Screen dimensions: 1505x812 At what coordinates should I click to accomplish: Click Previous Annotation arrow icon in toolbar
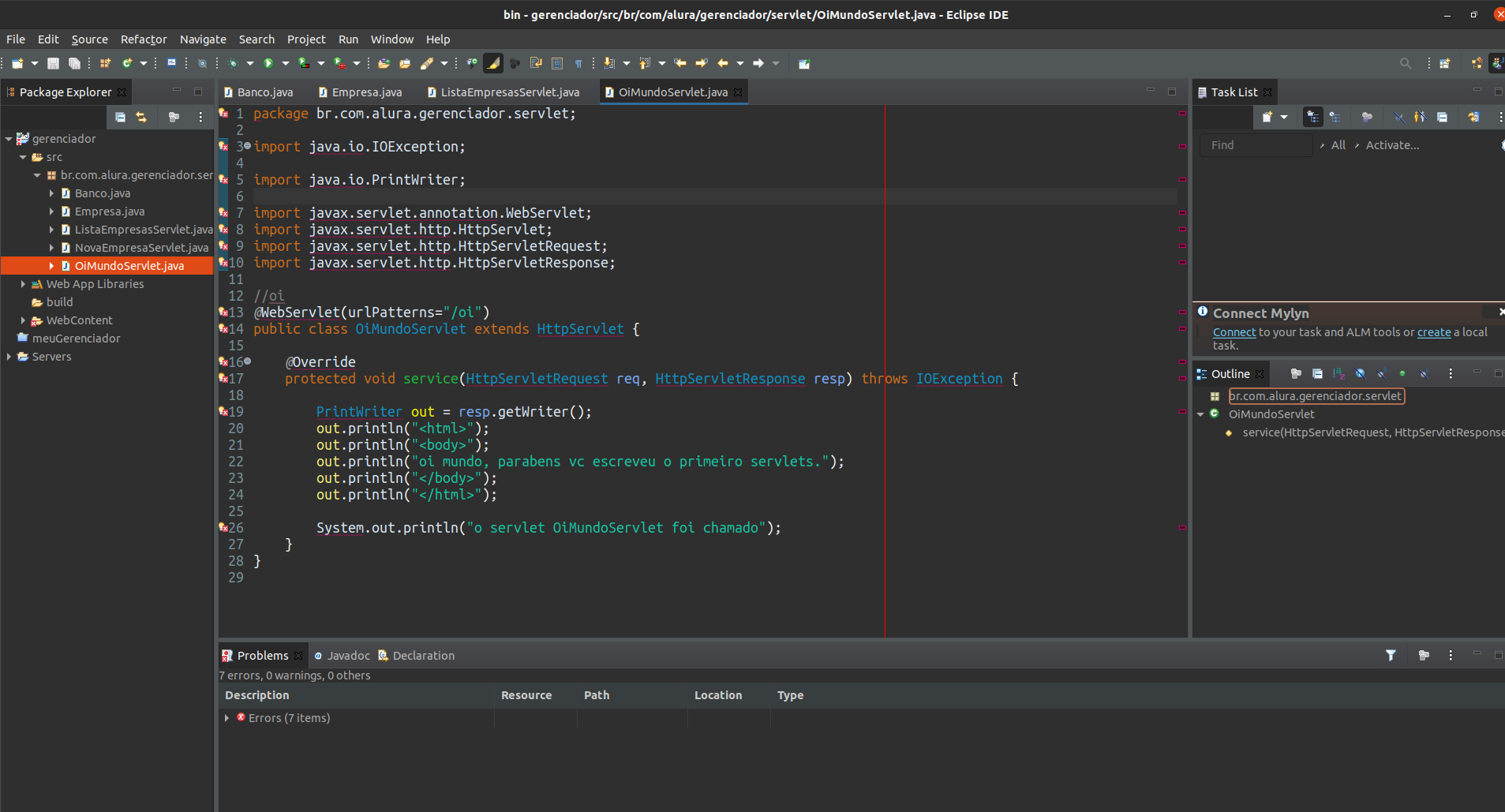[x=645, y=63]
